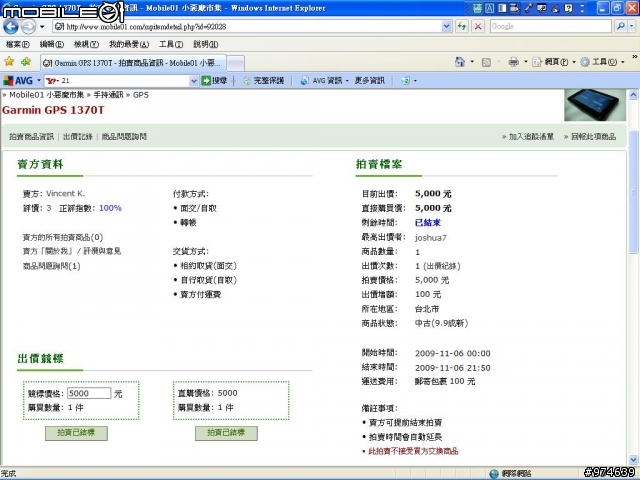Open 賣方「關於我」/評價與意見 link
This screenshot has width=640, height=480.
coord(72,251)
